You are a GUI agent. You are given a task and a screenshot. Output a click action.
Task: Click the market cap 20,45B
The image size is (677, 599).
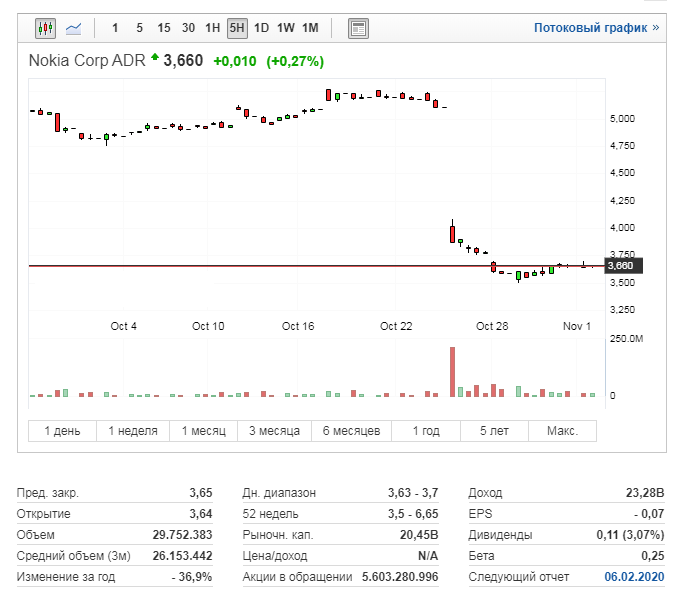click(419, 535)
